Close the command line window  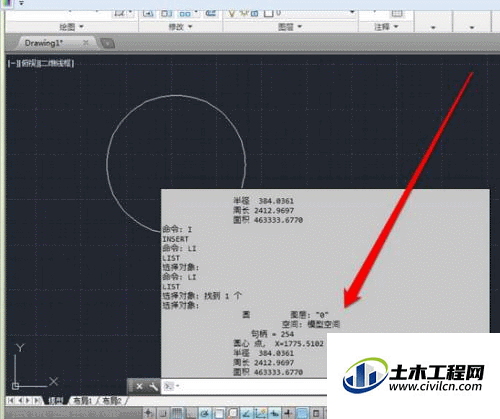coord(139,386)
